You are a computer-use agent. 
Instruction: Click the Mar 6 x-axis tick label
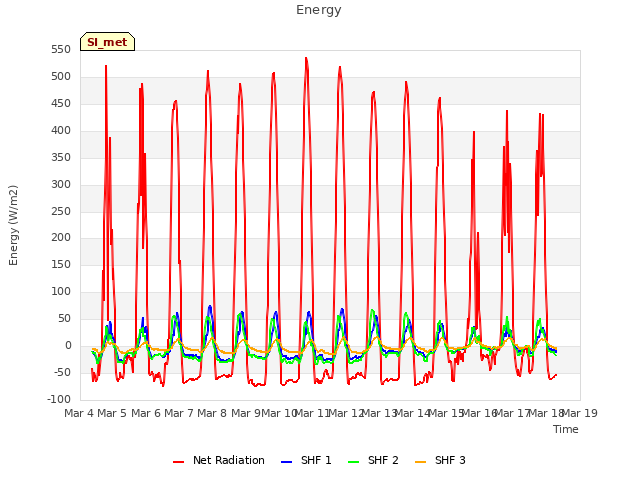[x=146, y=413]
